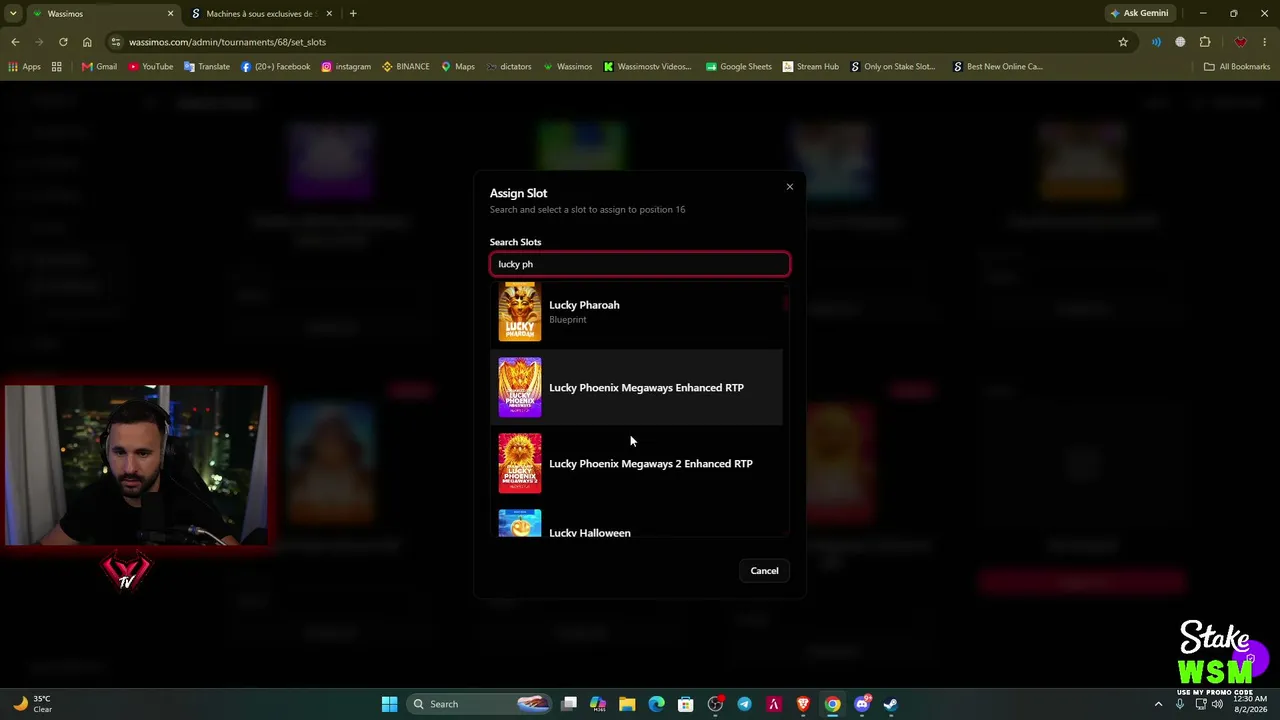Screen dimensions: 1280x720
Task: Open Brave browser from taskbar
Action: point(803,704)
